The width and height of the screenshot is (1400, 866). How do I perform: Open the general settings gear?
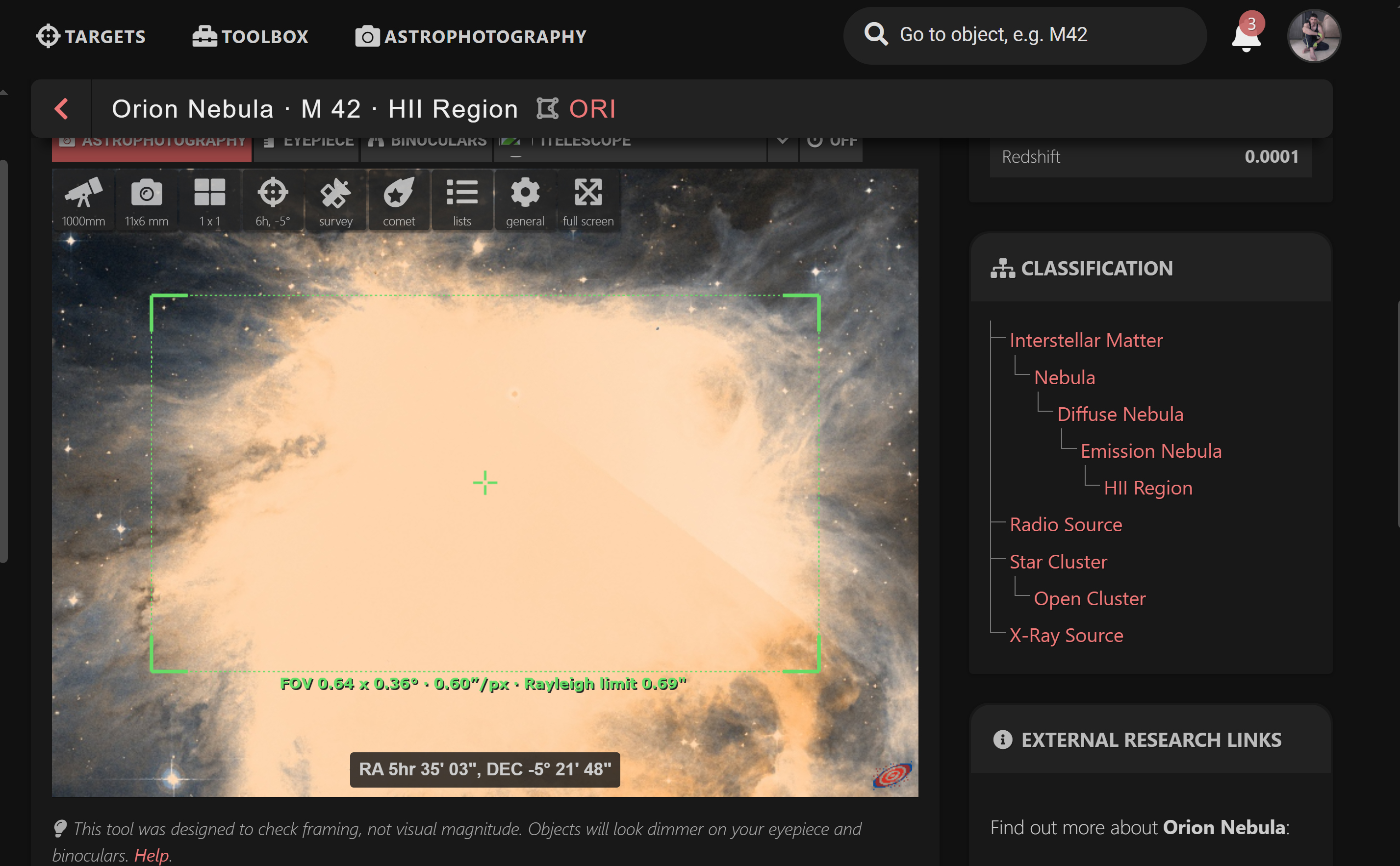(524, 200)
